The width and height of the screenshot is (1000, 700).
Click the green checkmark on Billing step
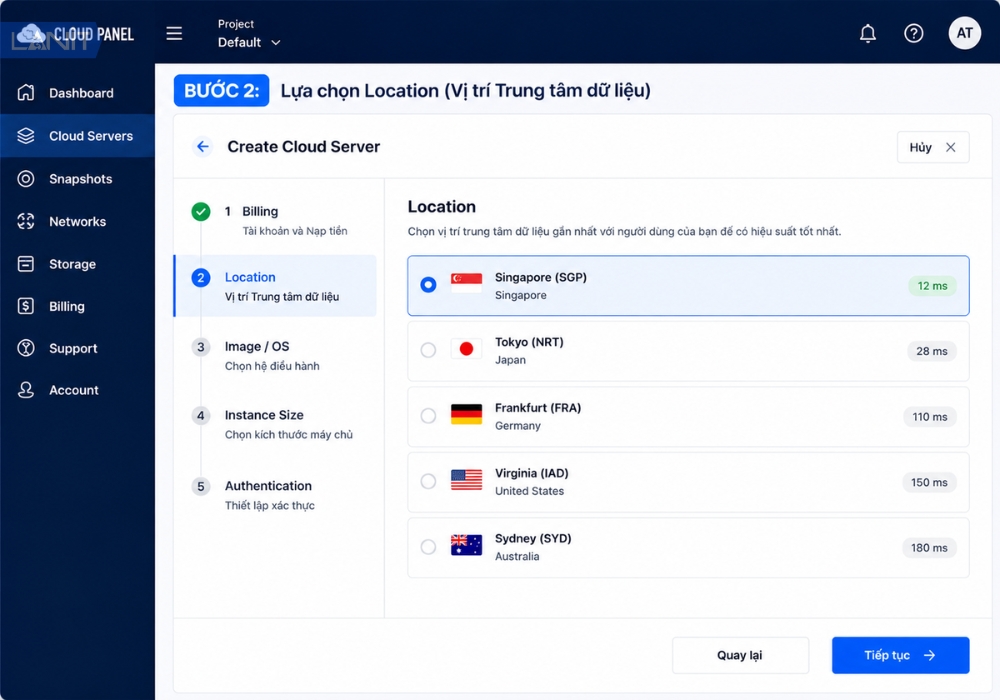pos(201,212)
